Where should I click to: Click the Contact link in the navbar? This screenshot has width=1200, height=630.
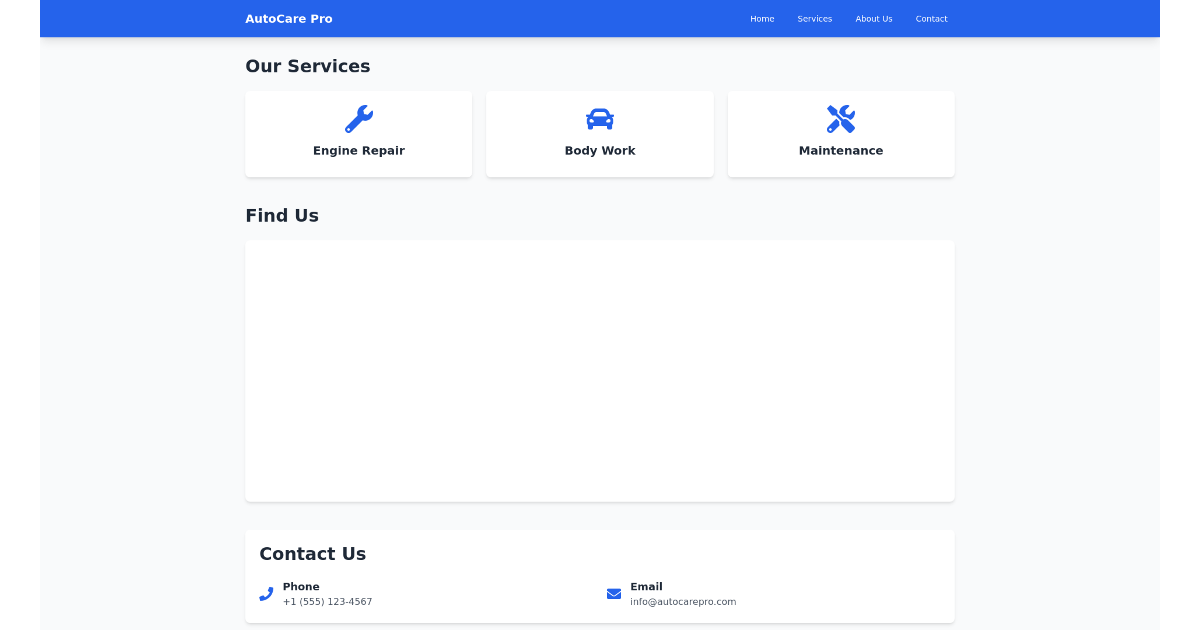point(931,18)
